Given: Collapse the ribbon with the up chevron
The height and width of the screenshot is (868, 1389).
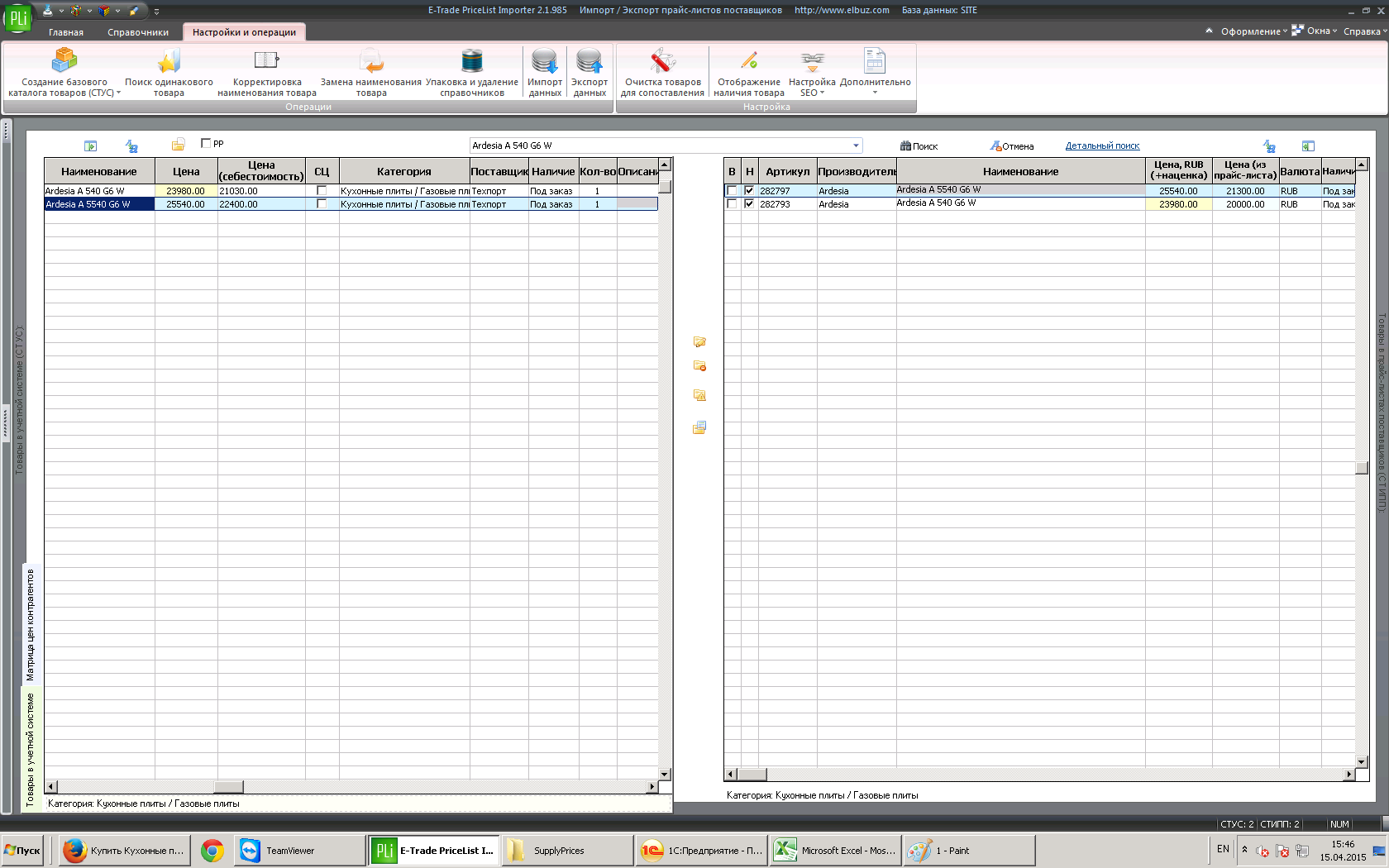Looking at the screenshot, I should pyautogui.click(x=1210, y=31).
